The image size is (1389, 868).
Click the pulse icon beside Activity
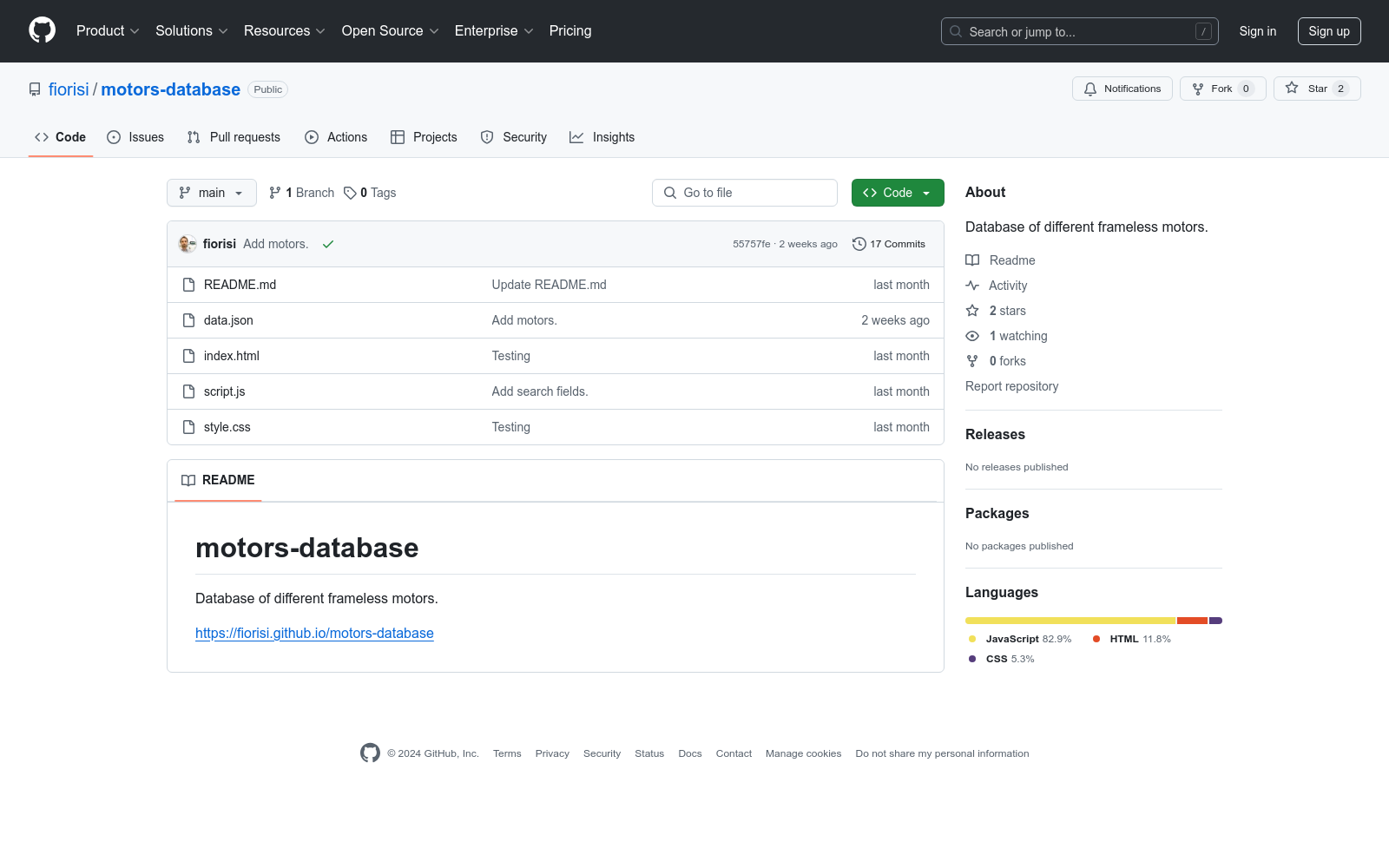pyautogui.click(x=972, y=286)
